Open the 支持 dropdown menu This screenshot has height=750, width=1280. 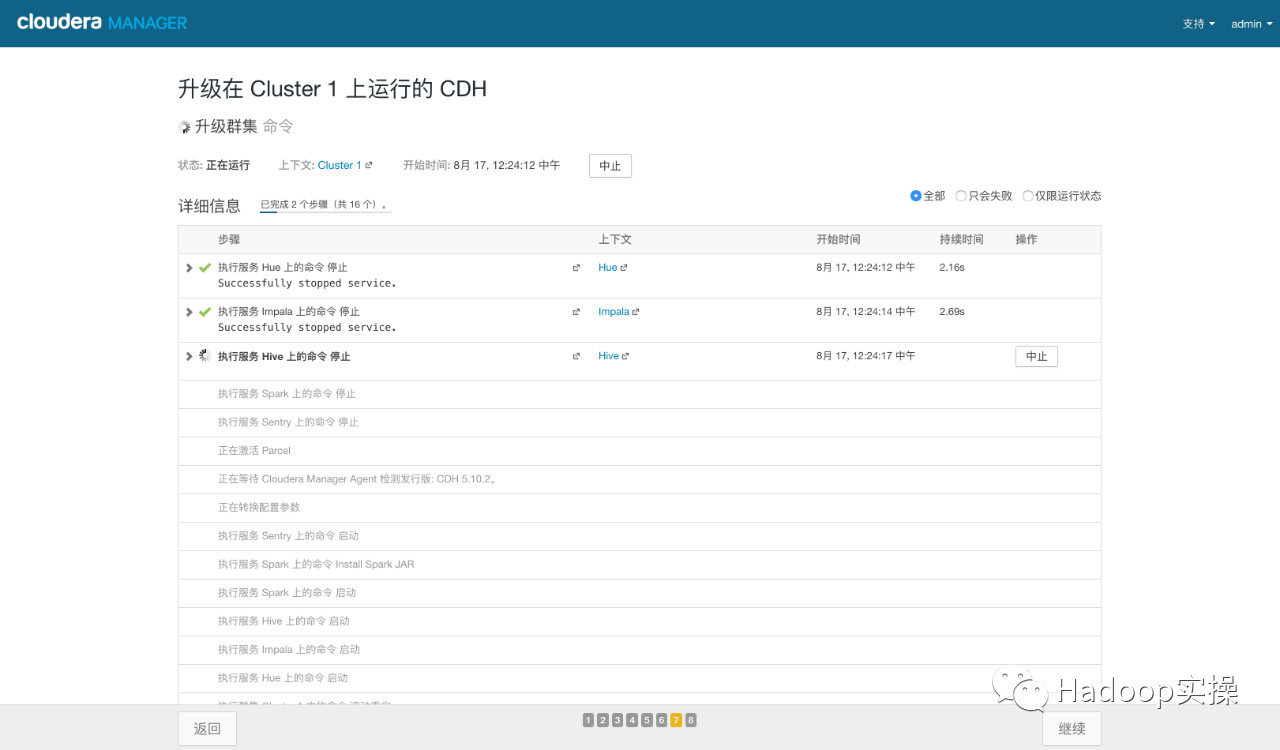(x=1198, y=24)
